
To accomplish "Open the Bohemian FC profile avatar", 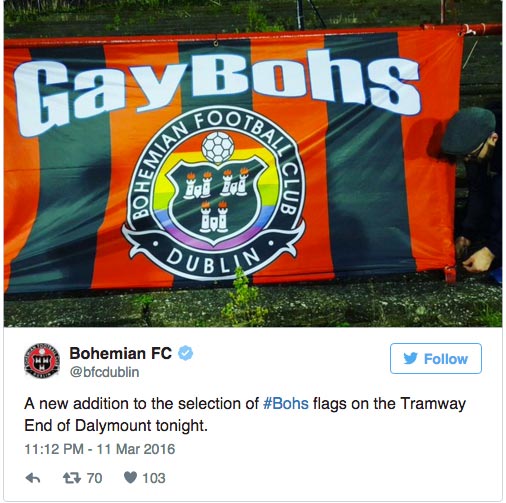I will (x=42, y=361).
